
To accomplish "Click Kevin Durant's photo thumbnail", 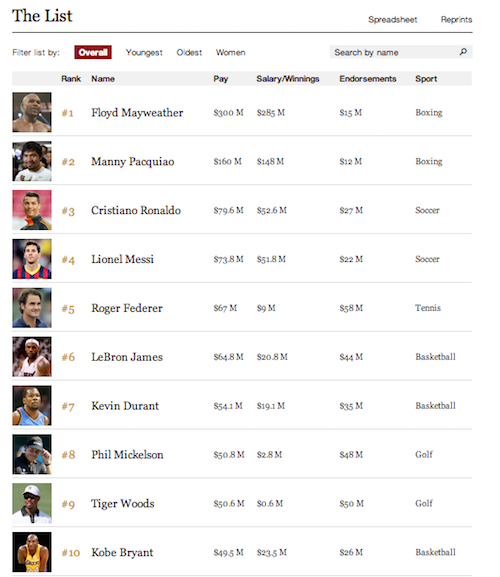I will (x=32, y=406).
